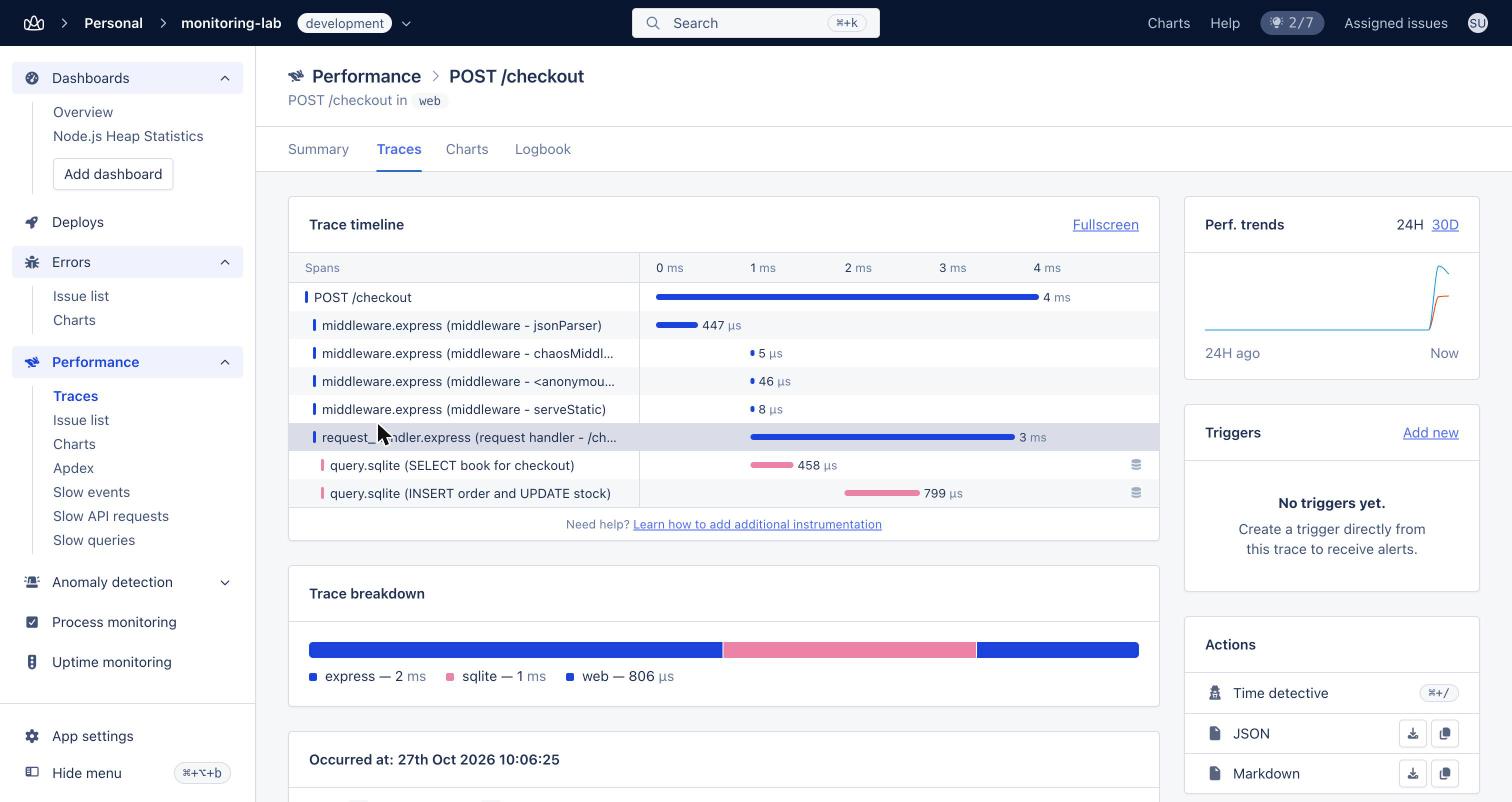The image size is (1512, 802).
Task: Open the 2/7 onboarding progress badge
Action: click(x=1292, y=23)
